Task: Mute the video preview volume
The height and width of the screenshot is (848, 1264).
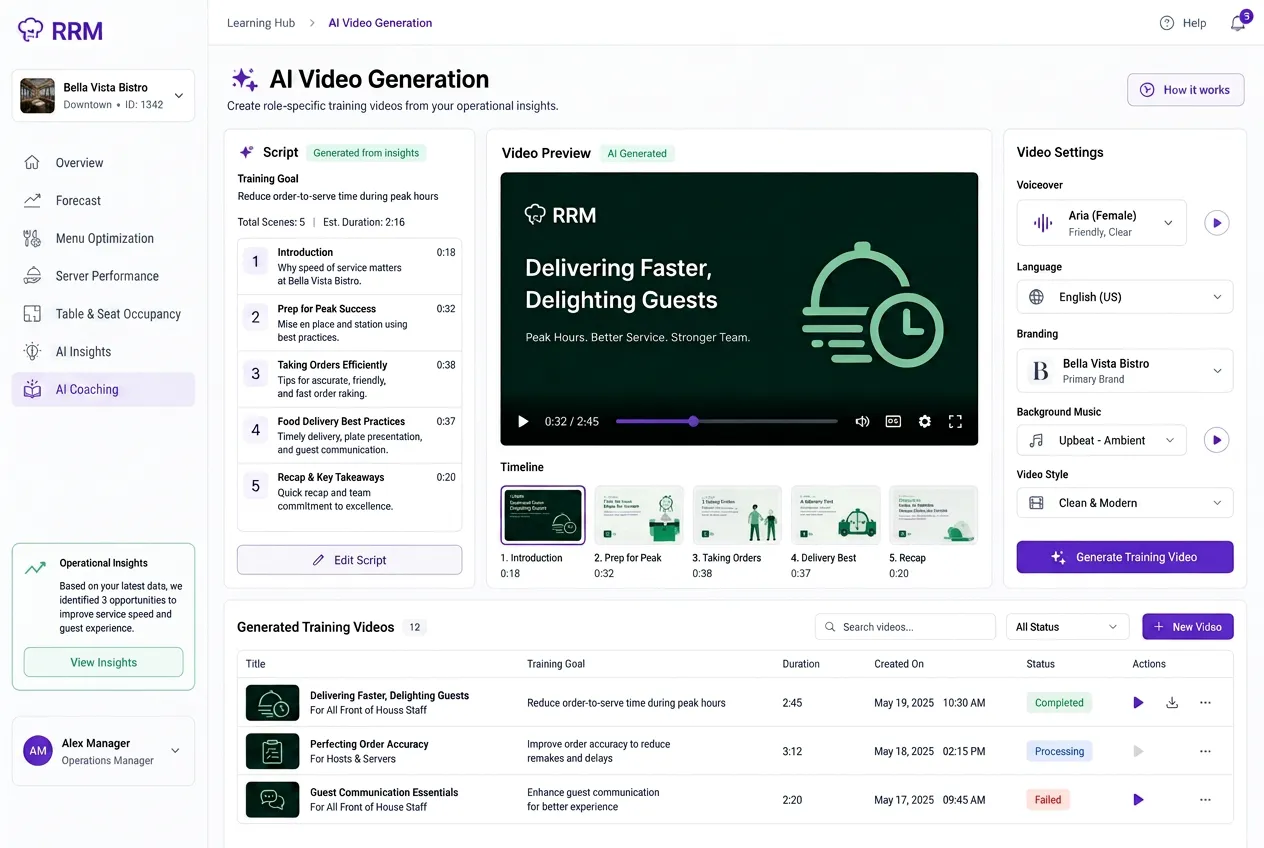Action: [862, 422]
